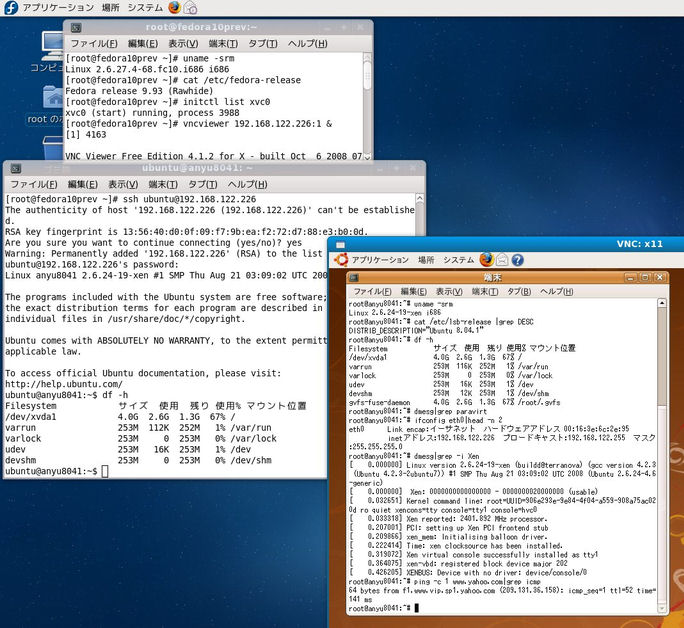The image size is (684, 628).
Task: Launch Firefox in the VNC Ubuntu panel
Action: coord(486,260)
